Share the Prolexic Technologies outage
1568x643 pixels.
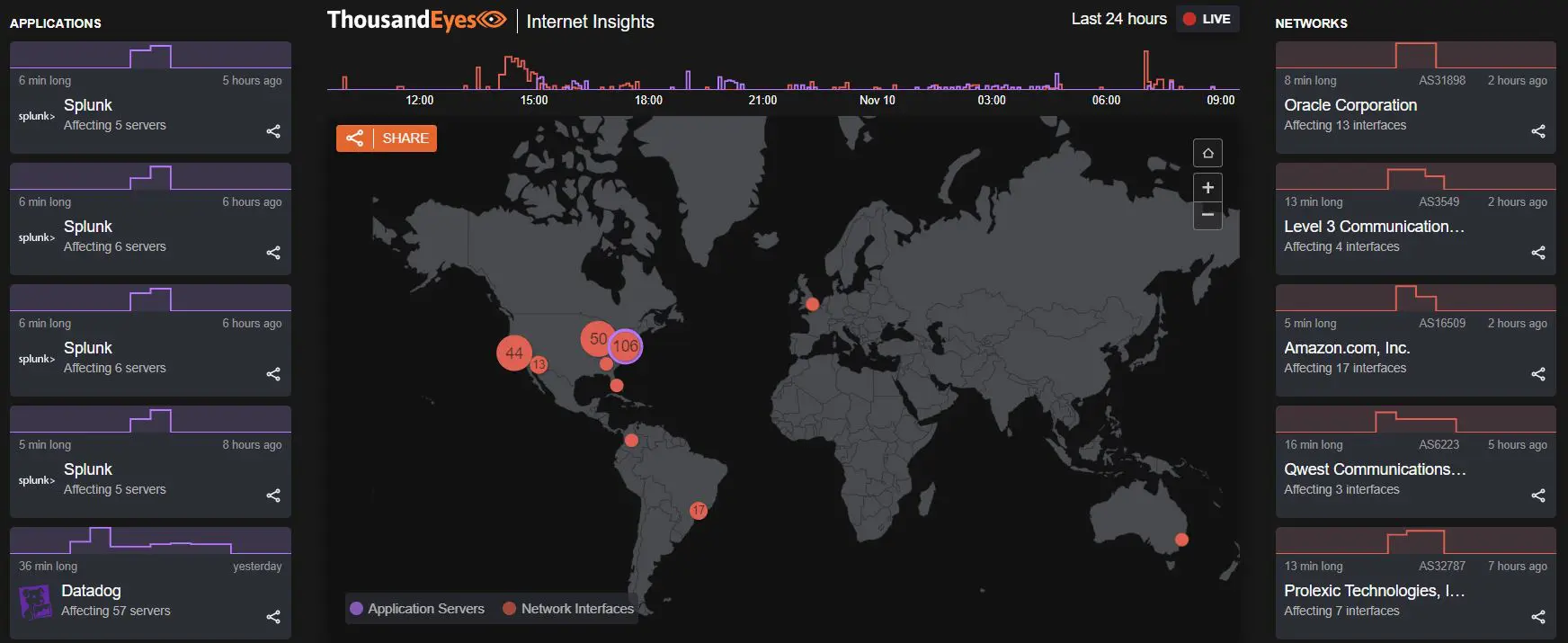(x=1537, y=617)
